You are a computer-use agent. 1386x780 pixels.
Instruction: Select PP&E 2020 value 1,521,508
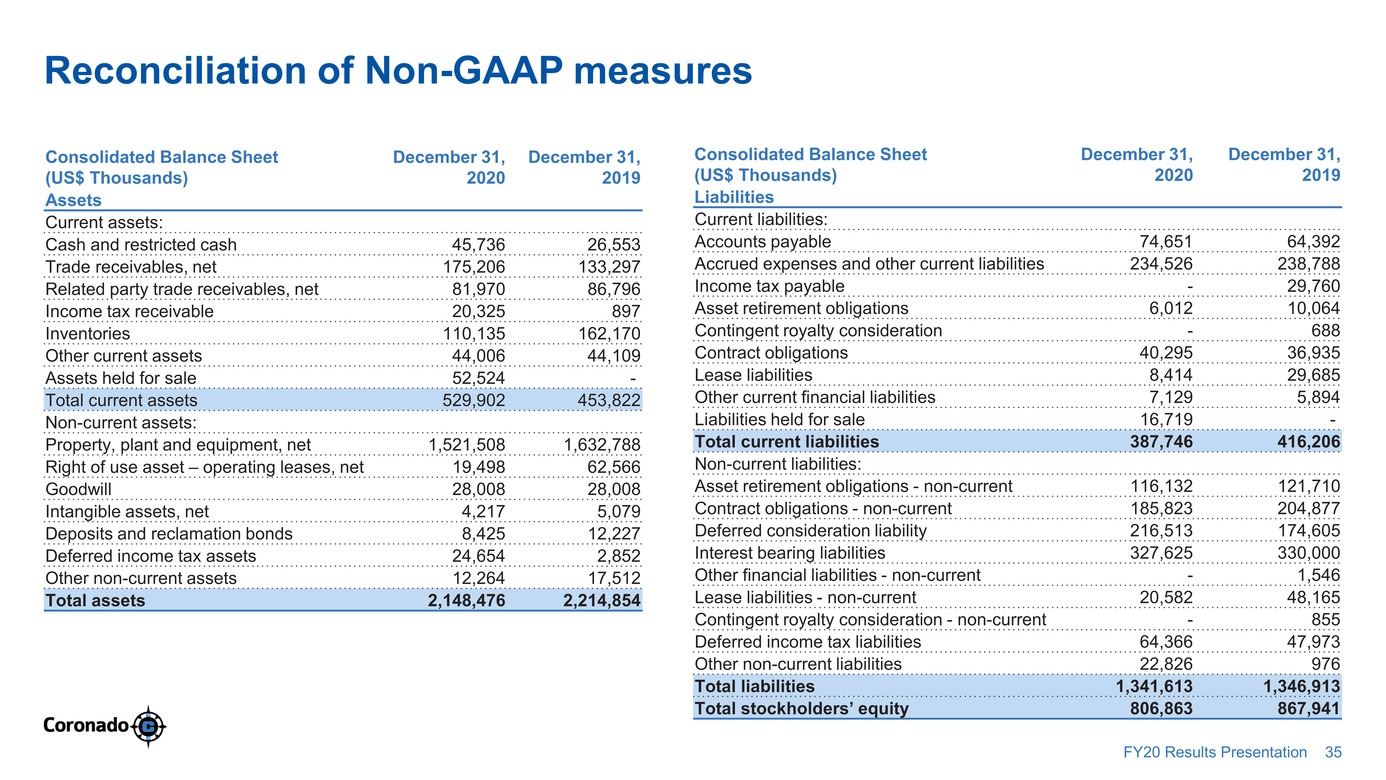coord(467,445)
